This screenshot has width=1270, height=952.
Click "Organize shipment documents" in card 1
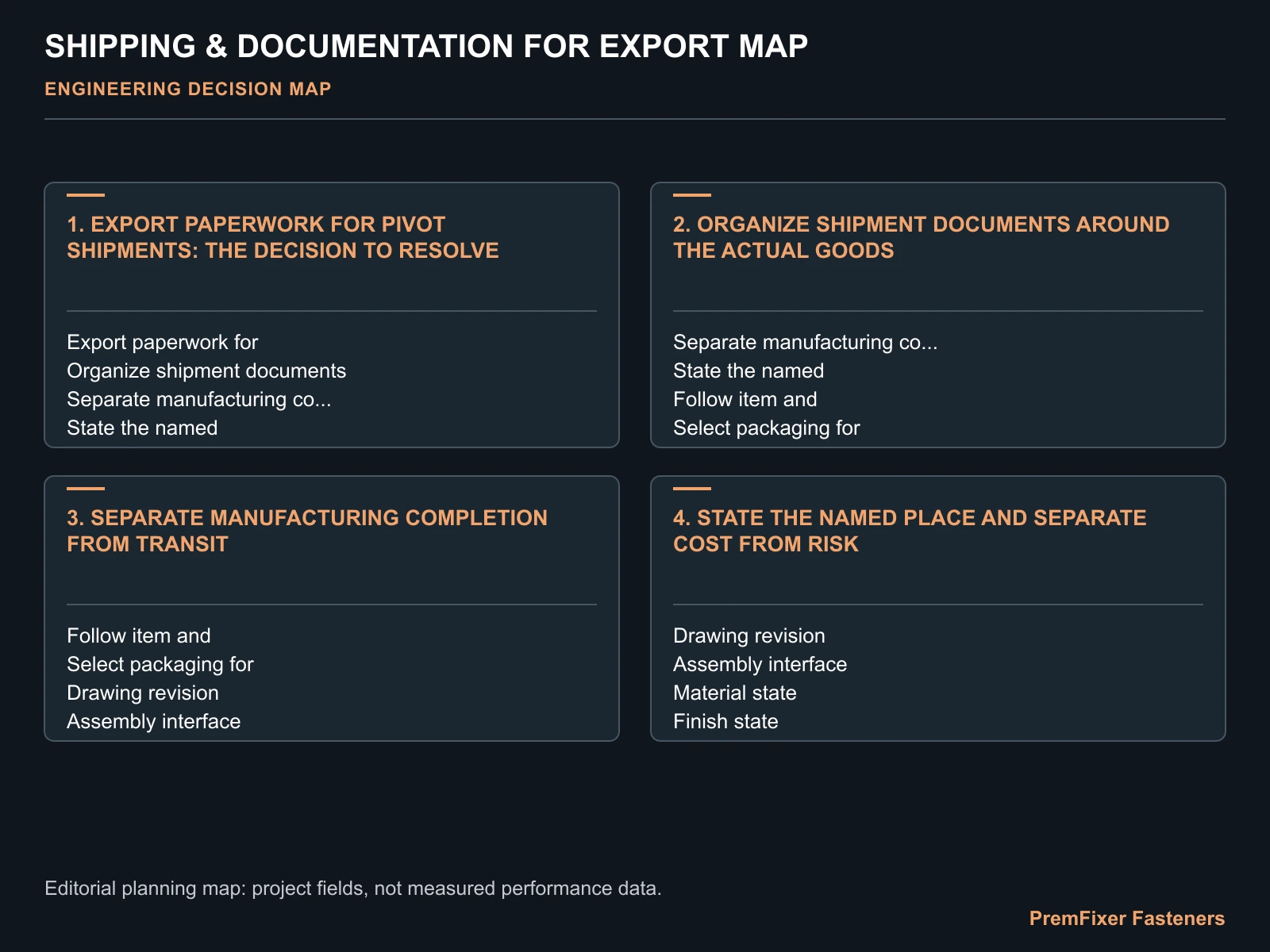pos(206,370)
